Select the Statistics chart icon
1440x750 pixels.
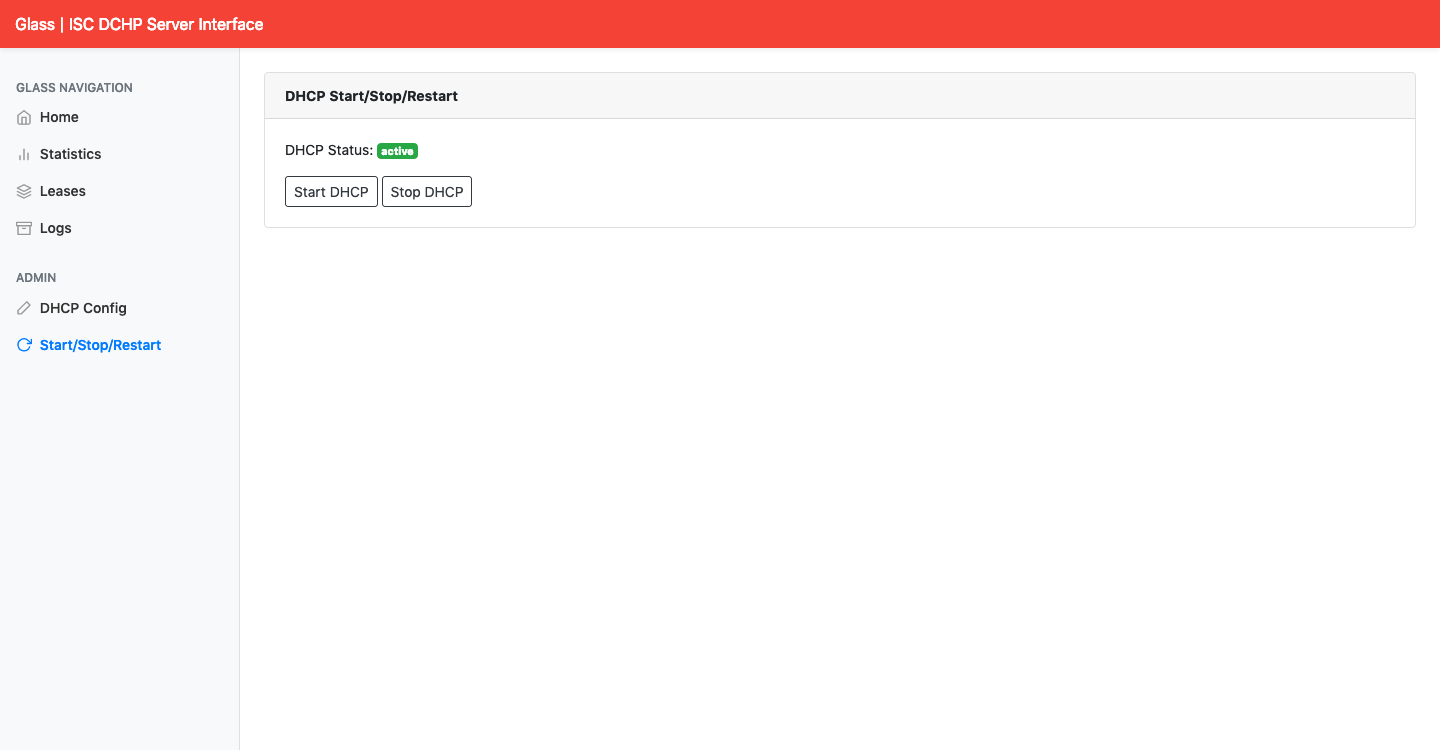coord(23,154)
